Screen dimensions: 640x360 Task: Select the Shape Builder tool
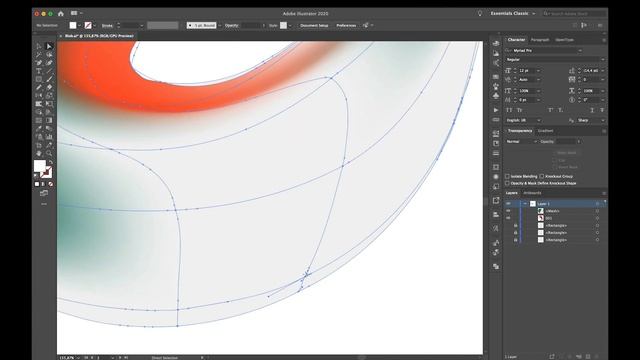point(39,112)
